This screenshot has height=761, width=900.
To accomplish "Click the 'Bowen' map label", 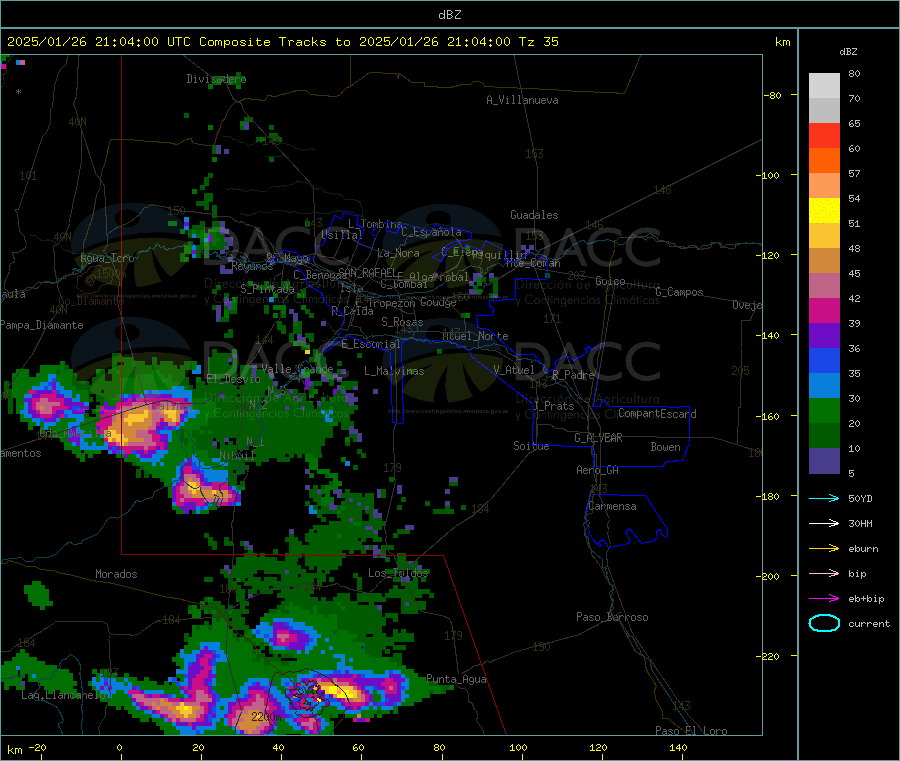I will click(665, 447).
